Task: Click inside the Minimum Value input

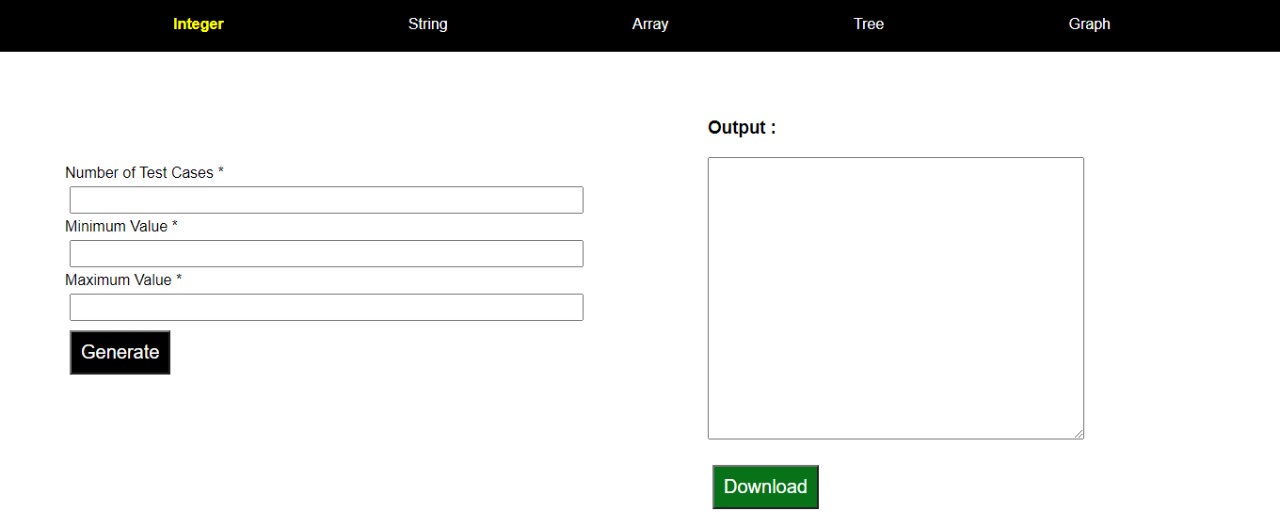Action: (326, 254)
